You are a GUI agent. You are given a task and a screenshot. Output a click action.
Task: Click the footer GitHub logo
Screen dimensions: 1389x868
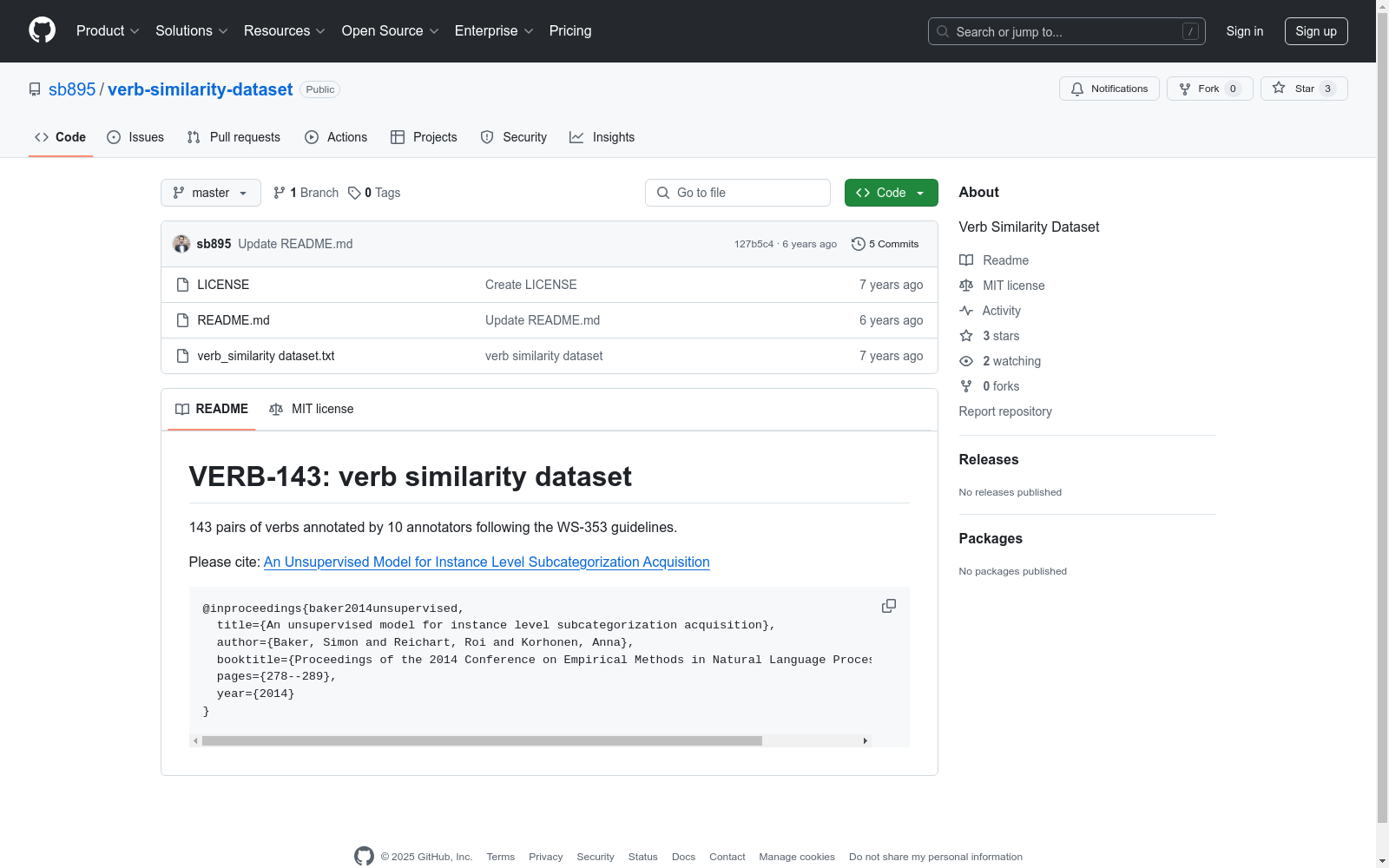pyautogui.click(x=364, y=856)
